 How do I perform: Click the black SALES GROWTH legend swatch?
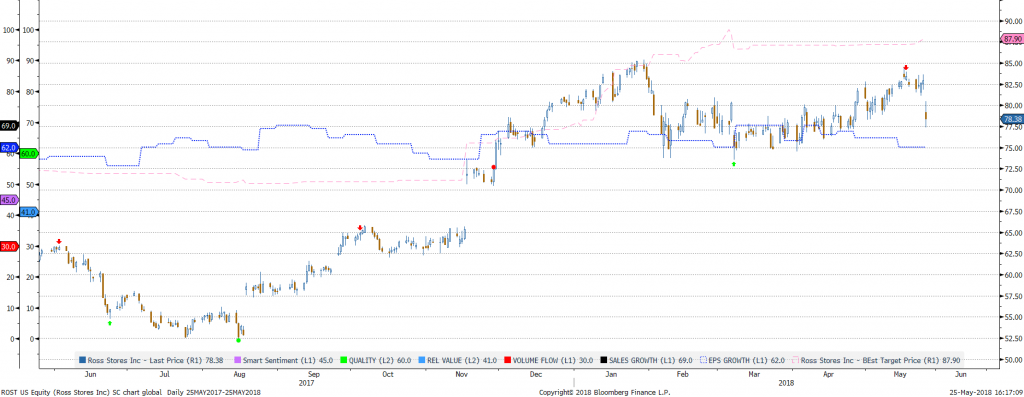click(604, 359)
